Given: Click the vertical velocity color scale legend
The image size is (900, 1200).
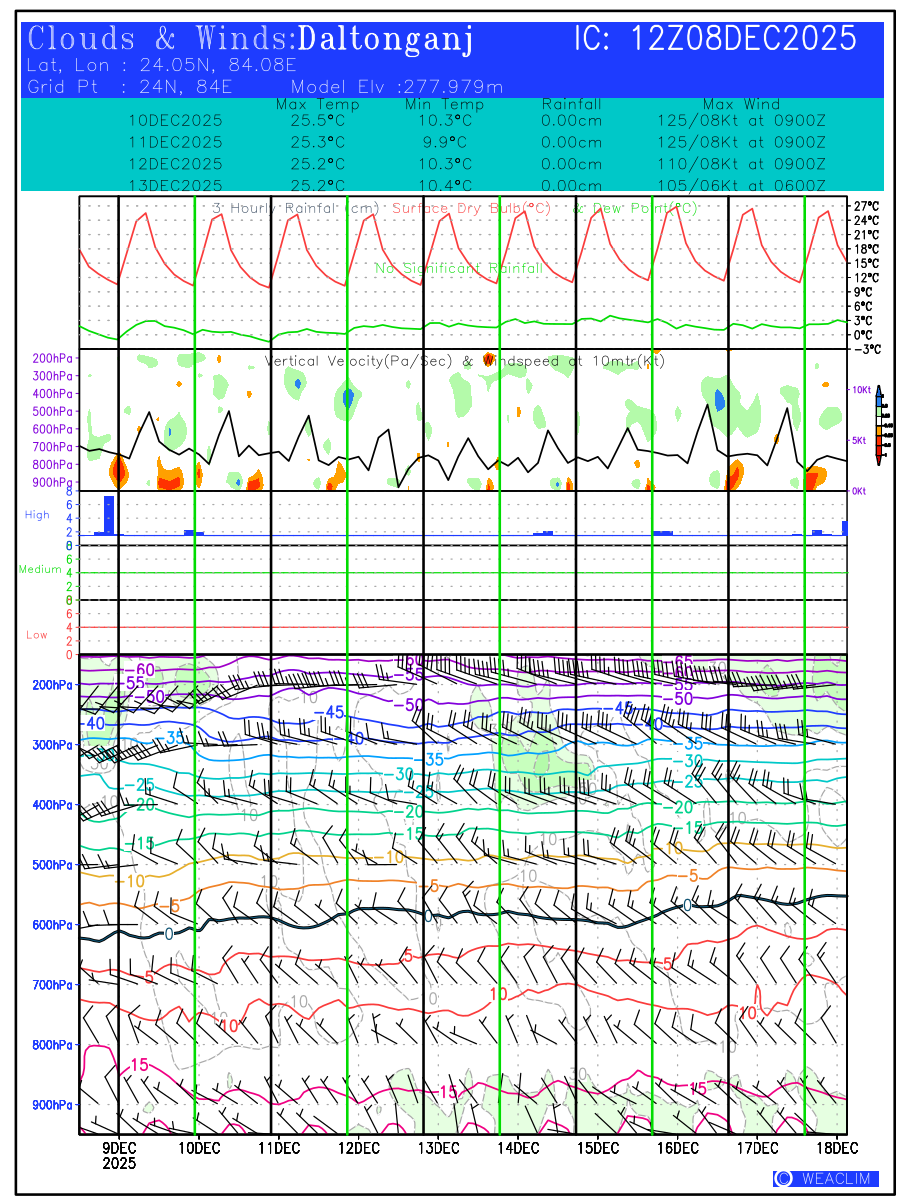Looking at the screenshot, I should point(878,425).
